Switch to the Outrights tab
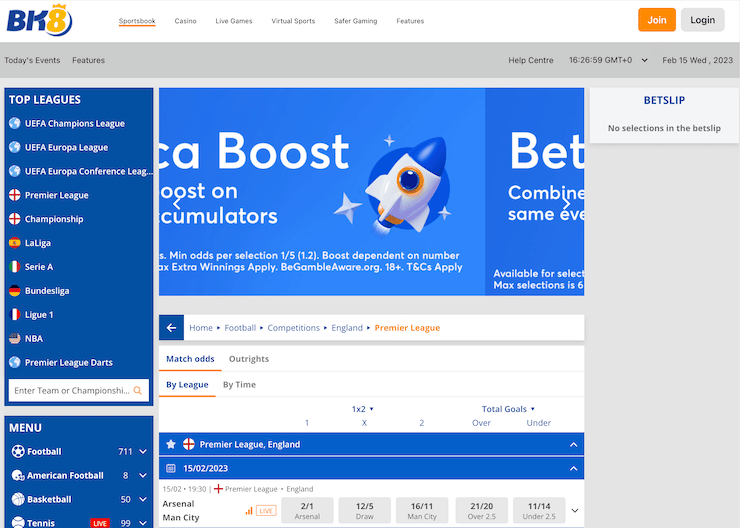The height and width of the screenshot is (528, 740). point(249,359)
